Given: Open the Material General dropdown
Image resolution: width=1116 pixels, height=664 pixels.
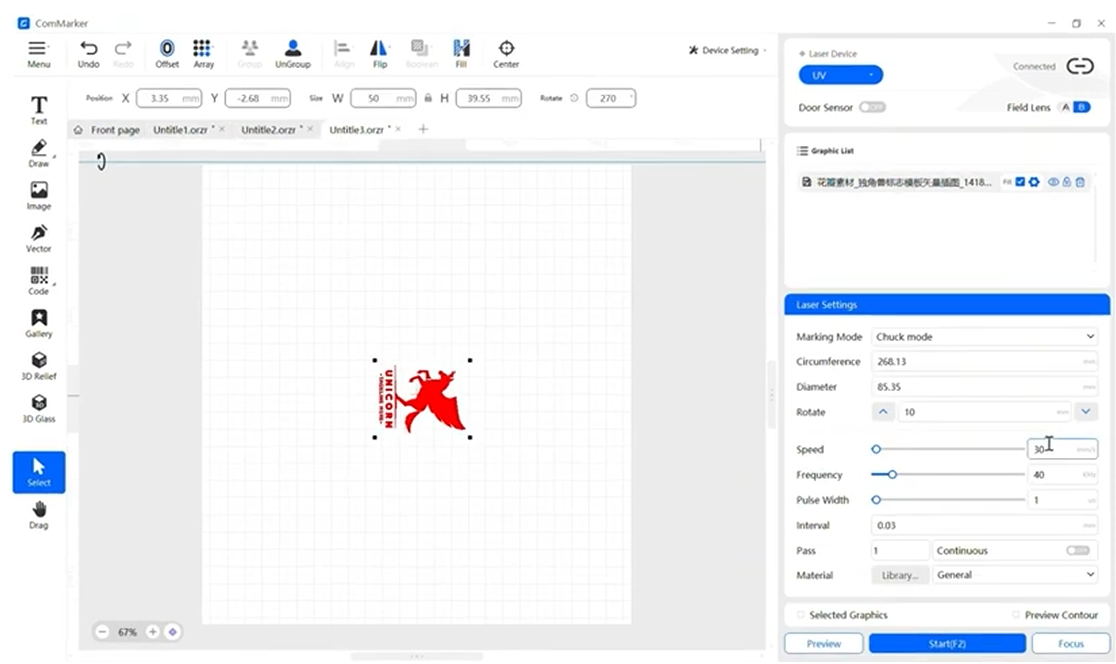Looking at the screenshot, I should tap(1015, 575).
